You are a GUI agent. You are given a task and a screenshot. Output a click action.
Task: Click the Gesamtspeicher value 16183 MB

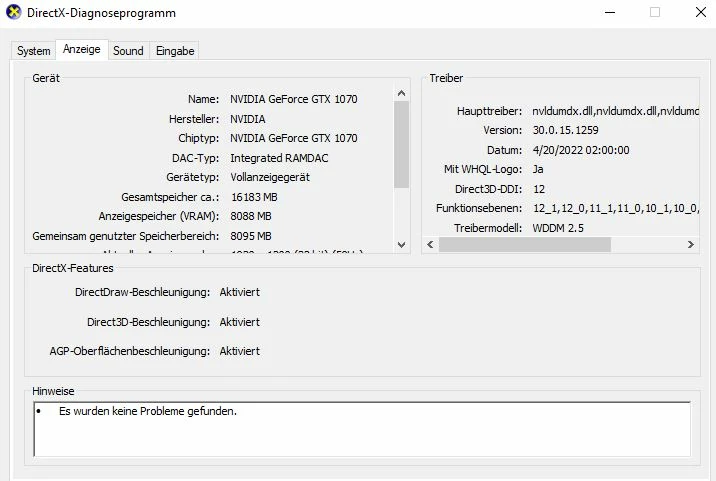pyautogui.click(x=254, y=197)
